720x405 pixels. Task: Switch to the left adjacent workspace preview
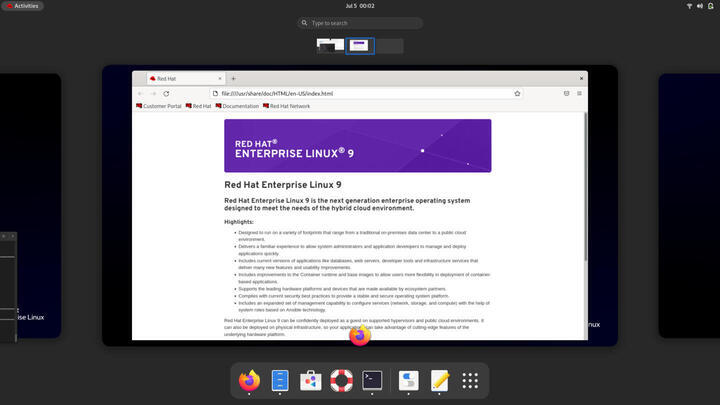click(x=30, y=206)
